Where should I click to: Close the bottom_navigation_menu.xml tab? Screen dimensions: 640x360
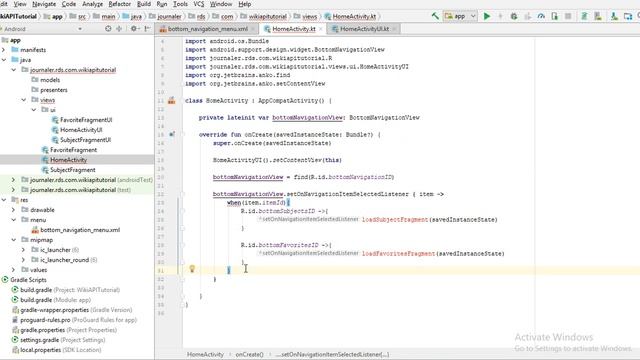(253, 29)
